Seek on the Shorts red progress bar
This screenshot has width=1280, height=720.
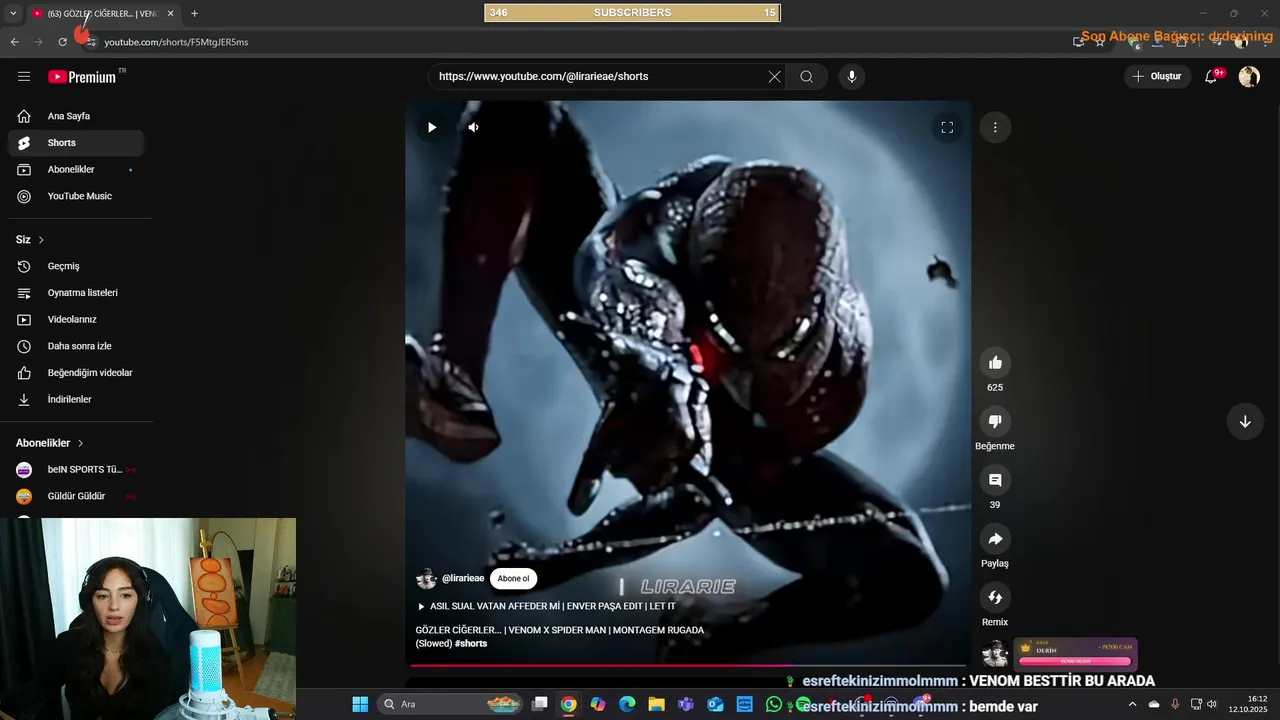[688, 665]
